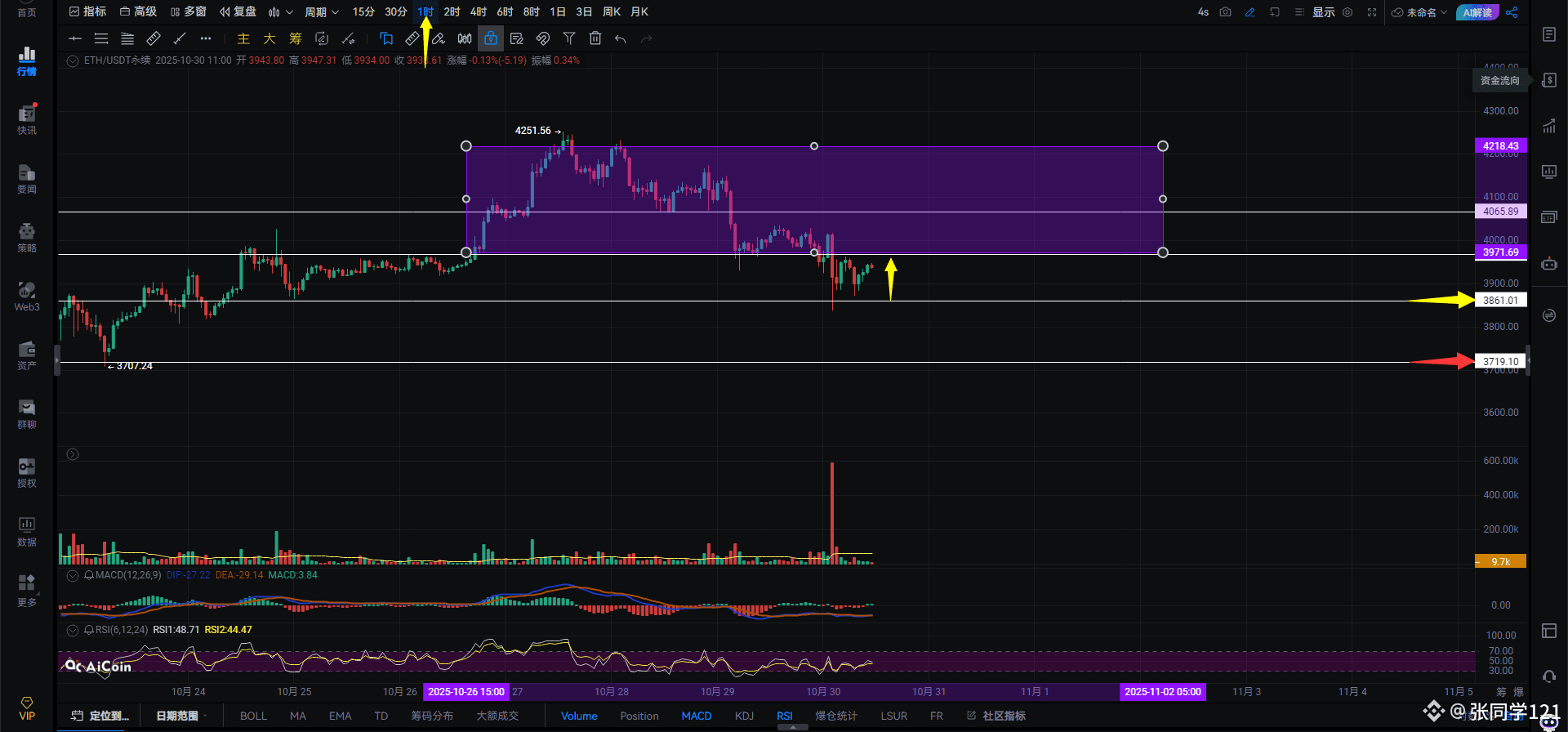
Task: Switch to the 1日 timeframe
Action: [x=558, y=12]
